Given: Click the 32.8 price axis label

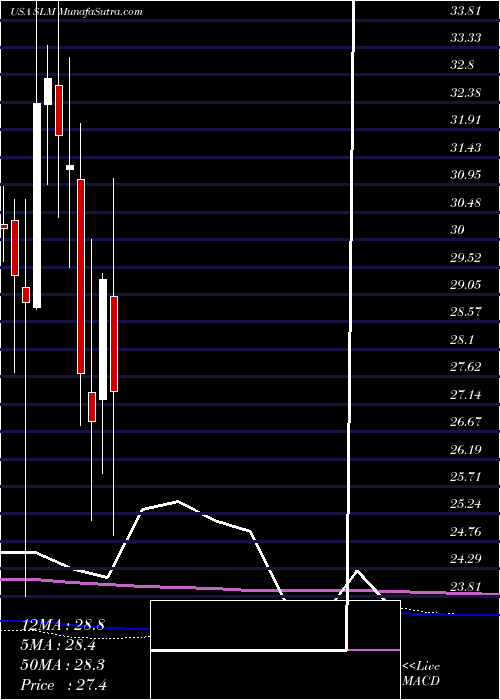Looking at the screenshot, I should point(462,65).
